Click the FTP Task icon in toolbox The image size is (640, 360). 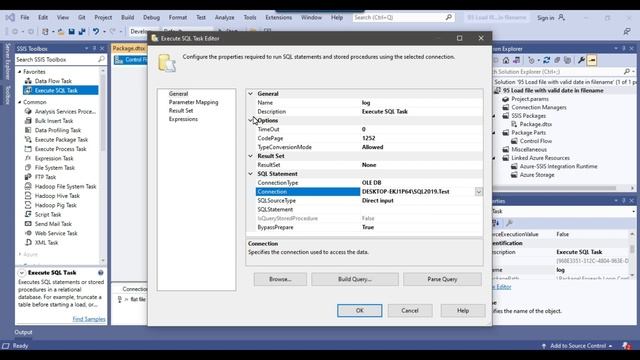coord(28,177)
